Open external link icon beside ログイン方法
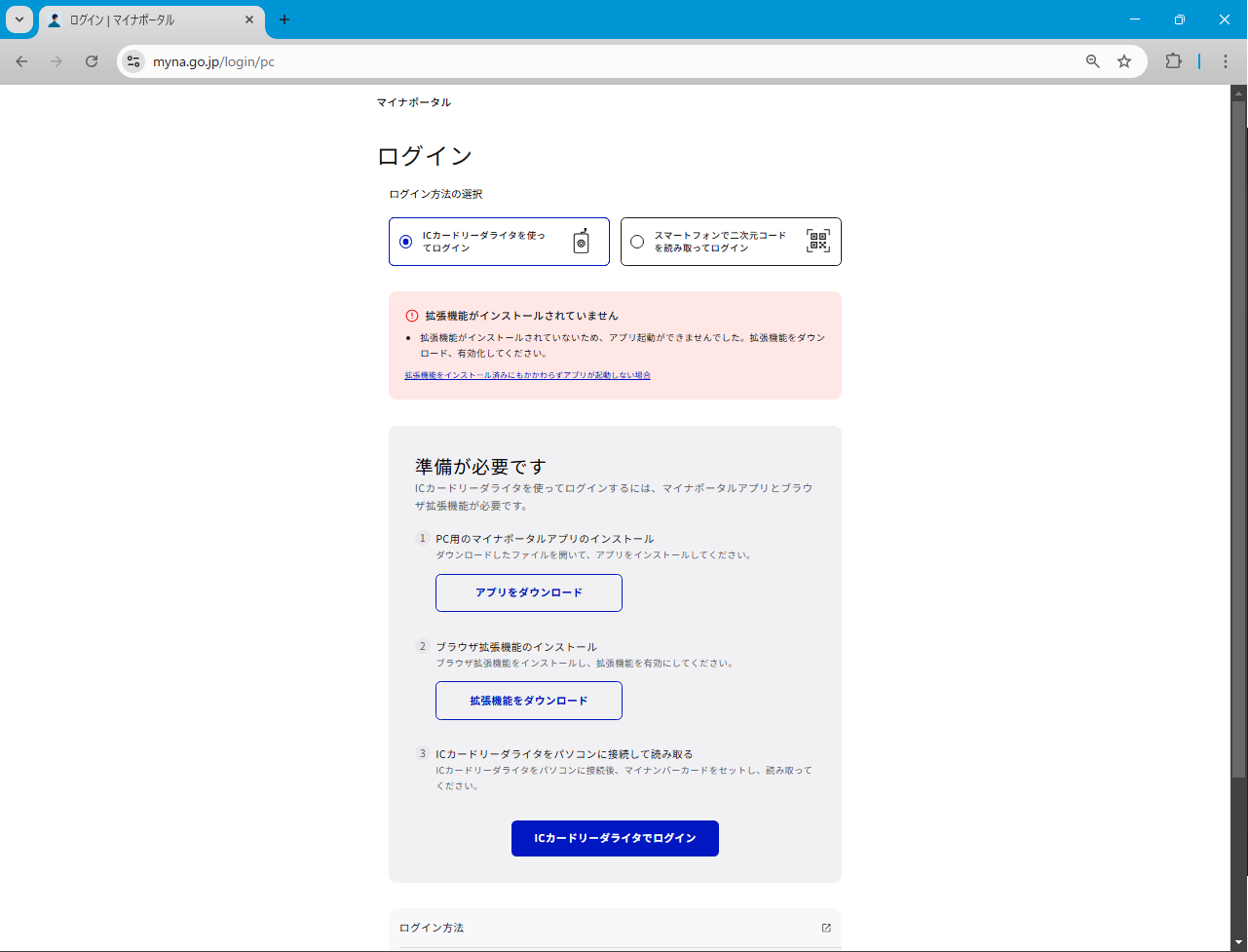The width and height of the screenshot is (1248, 952). coord(826,928)
